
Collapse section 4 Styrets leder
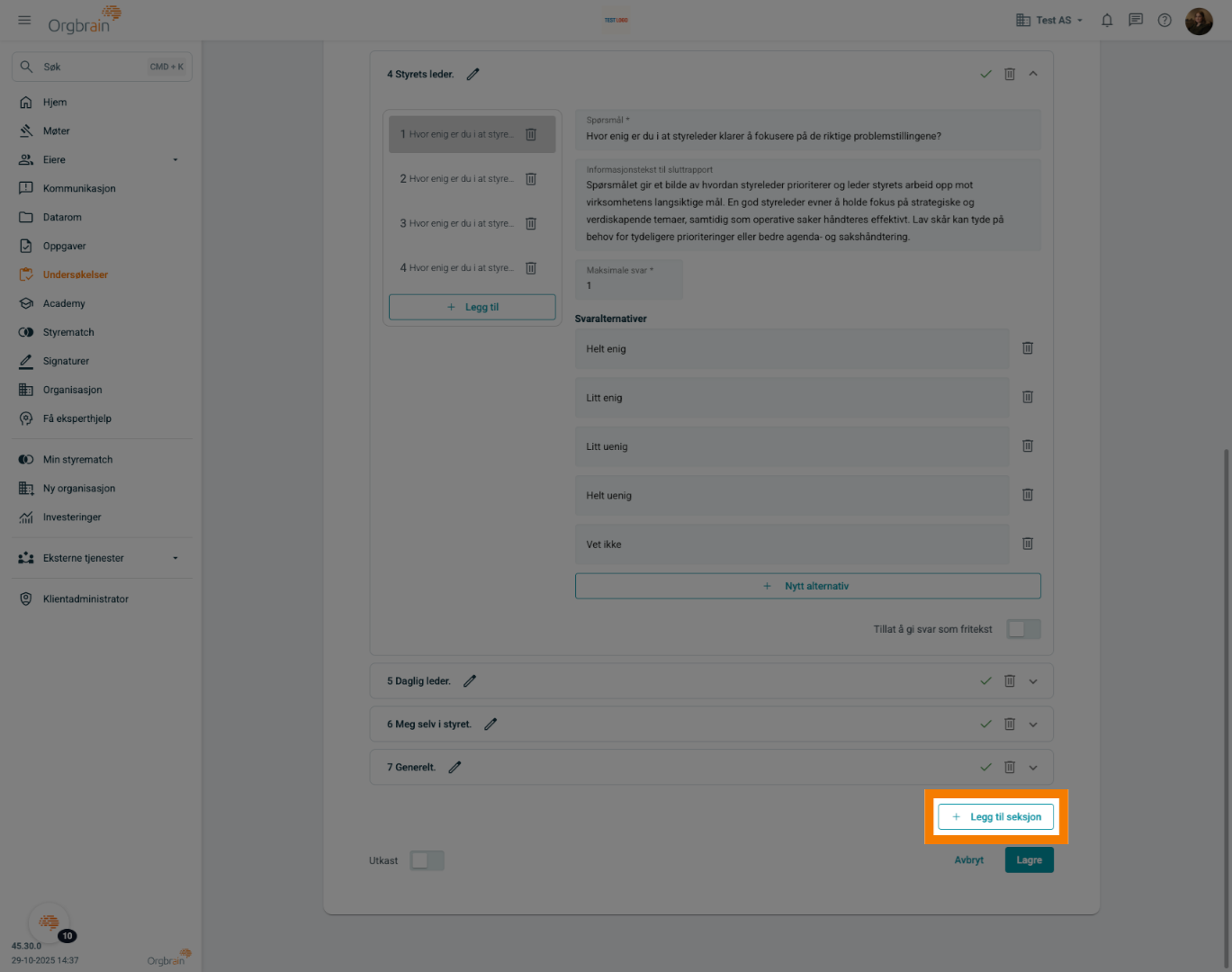pos(1033,74)
